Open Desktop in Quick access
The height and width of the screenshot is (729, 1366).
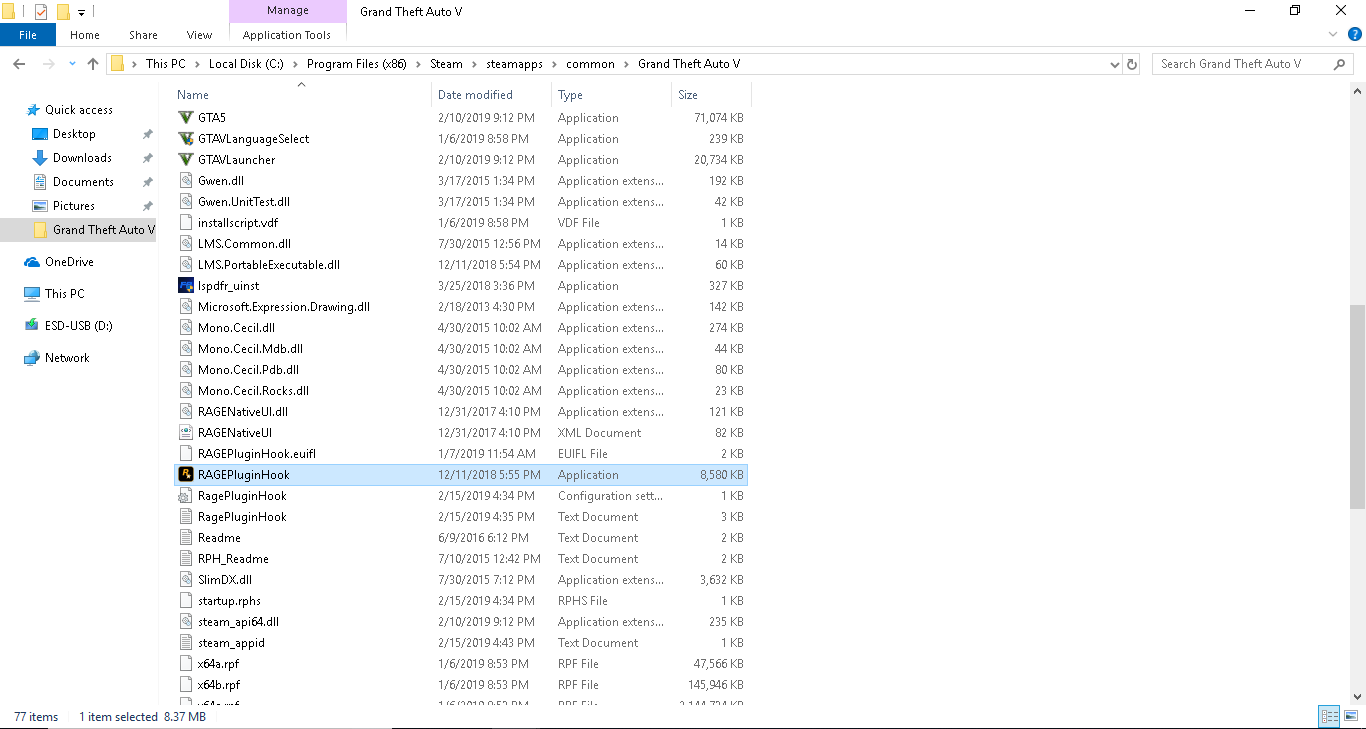(x=74, y=134)
